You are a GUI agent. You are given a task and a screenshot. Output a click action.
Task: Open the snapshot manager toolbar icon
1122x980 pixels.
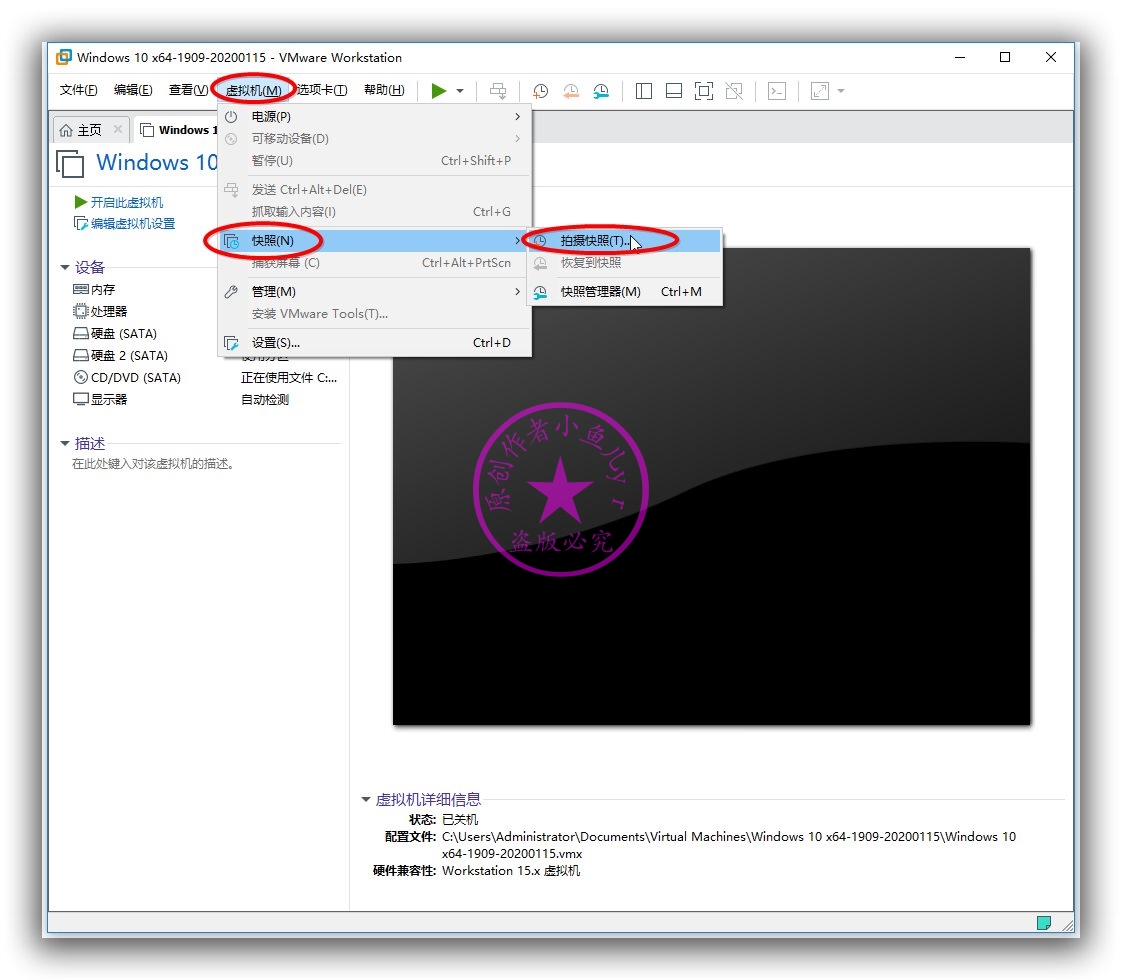601,91
